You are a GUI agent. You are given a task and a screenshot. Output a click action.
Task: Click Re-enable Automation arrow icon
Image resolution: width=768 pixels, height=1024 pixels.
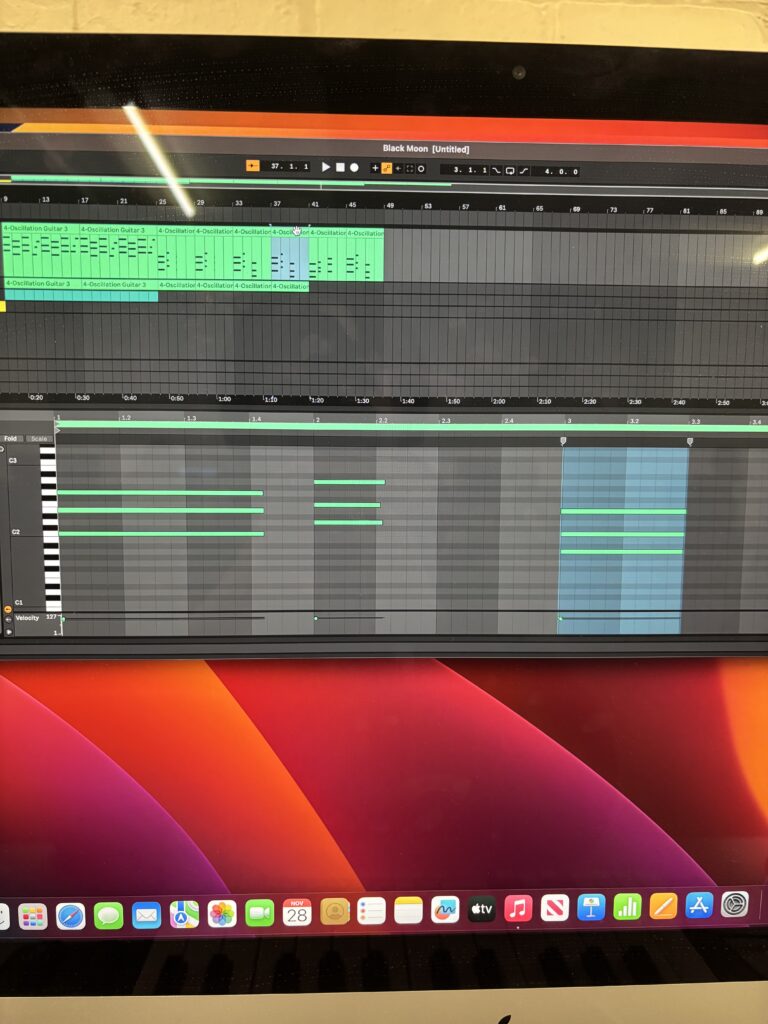tap(398, 168)
